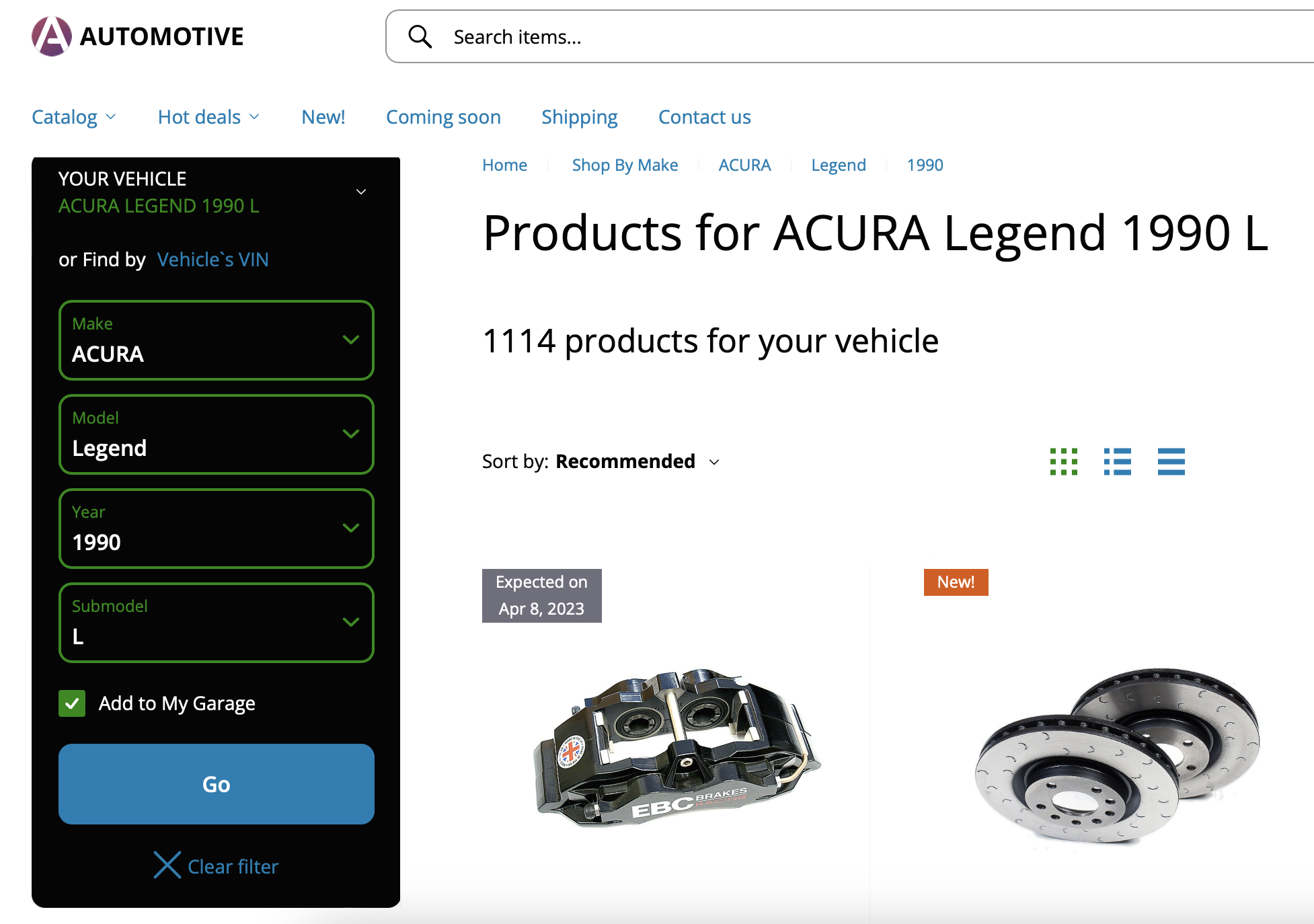The image size is (1314, 924).
Task: Go to Shop By Make breadcrumb
Action: point(625,165)
